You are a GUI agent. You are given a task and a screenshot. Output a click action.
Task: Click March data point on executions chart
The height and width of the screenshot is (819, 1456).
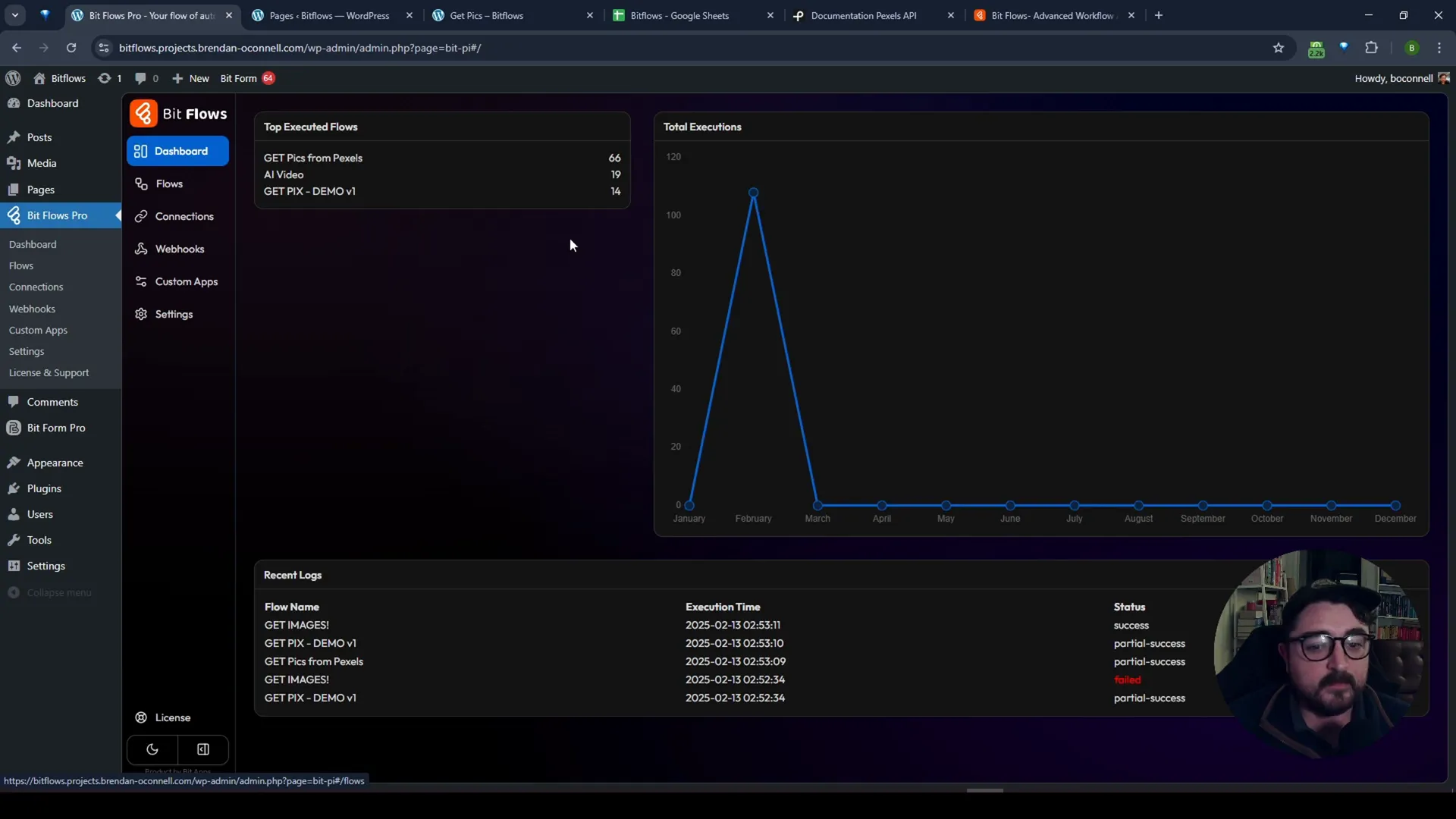coord(817,505)
